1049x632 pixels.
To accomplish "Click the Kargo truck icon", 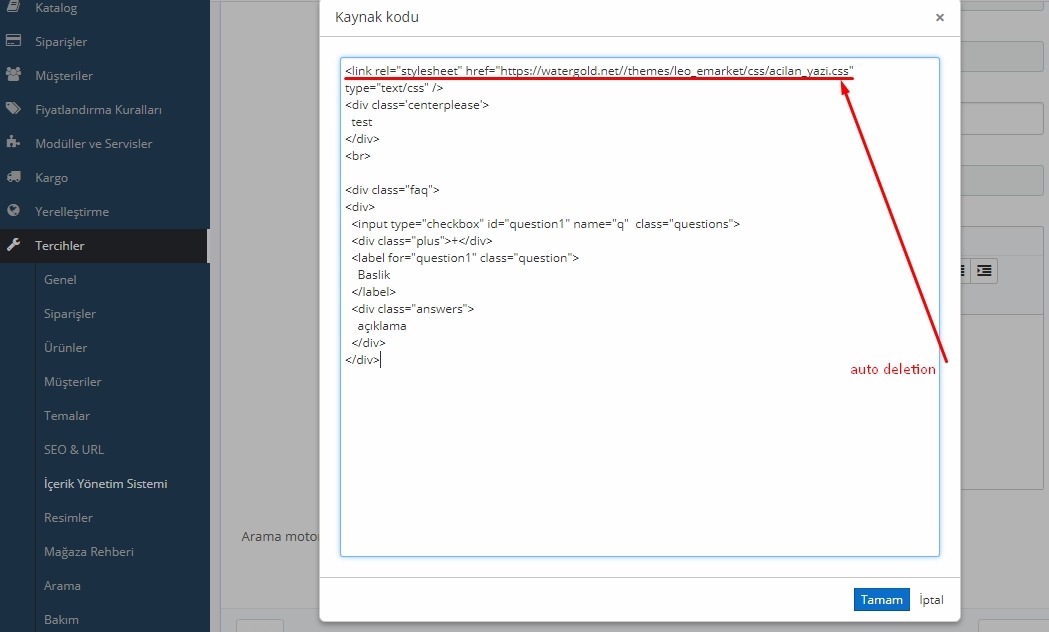I will (13, 177).
